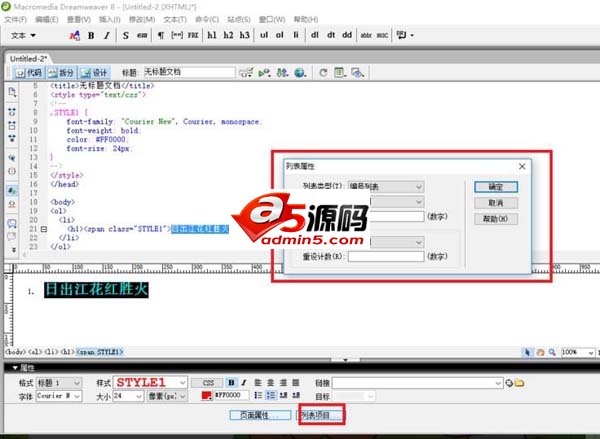The image size is (600, 439).
Task: Open the 字体 dropdown showing Courier
Action: (x=59, y=396)
